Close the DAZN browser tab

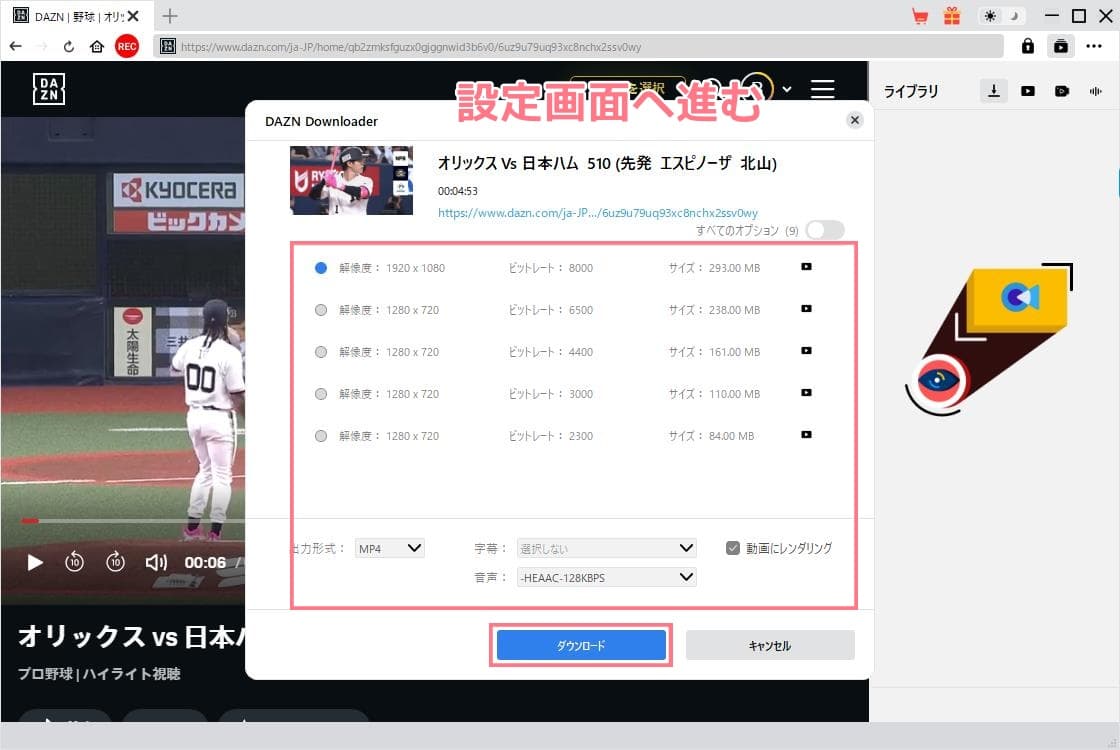[x=133, y=16]
